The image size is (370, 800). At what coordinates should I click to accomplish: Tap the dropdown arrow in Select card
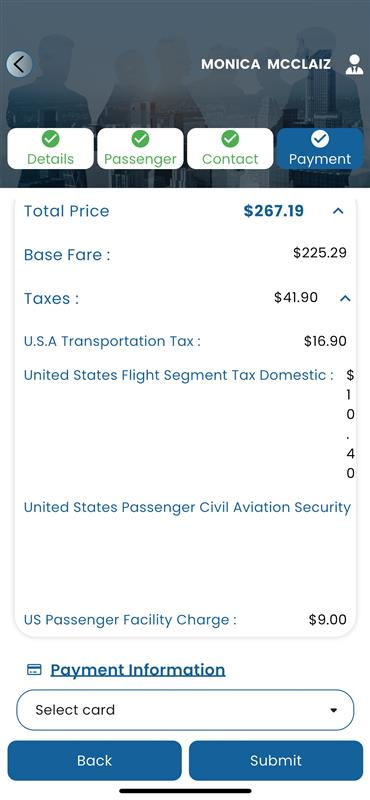click(334, 710)
